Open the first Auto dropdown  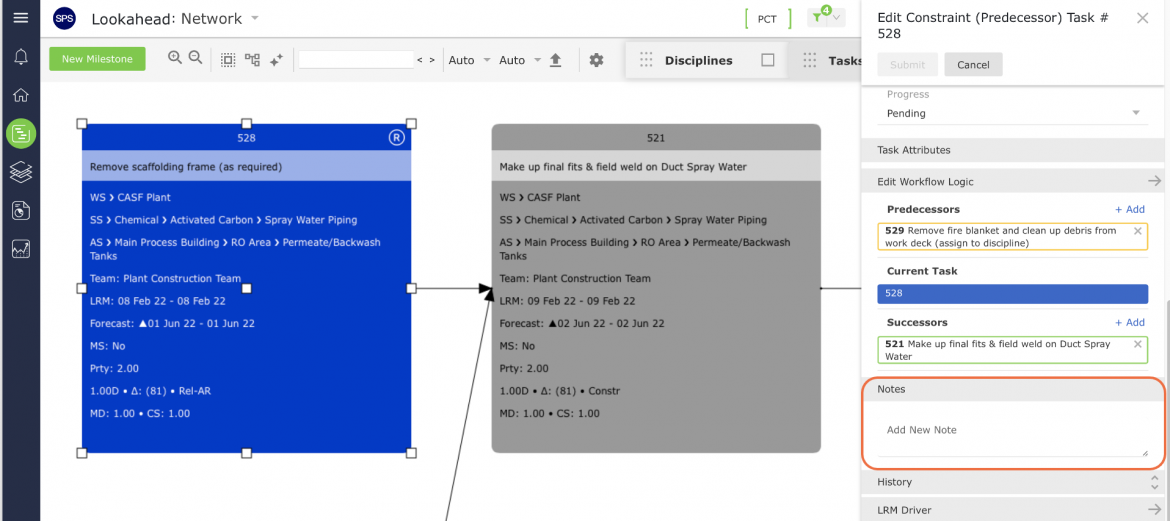(469, 60)
